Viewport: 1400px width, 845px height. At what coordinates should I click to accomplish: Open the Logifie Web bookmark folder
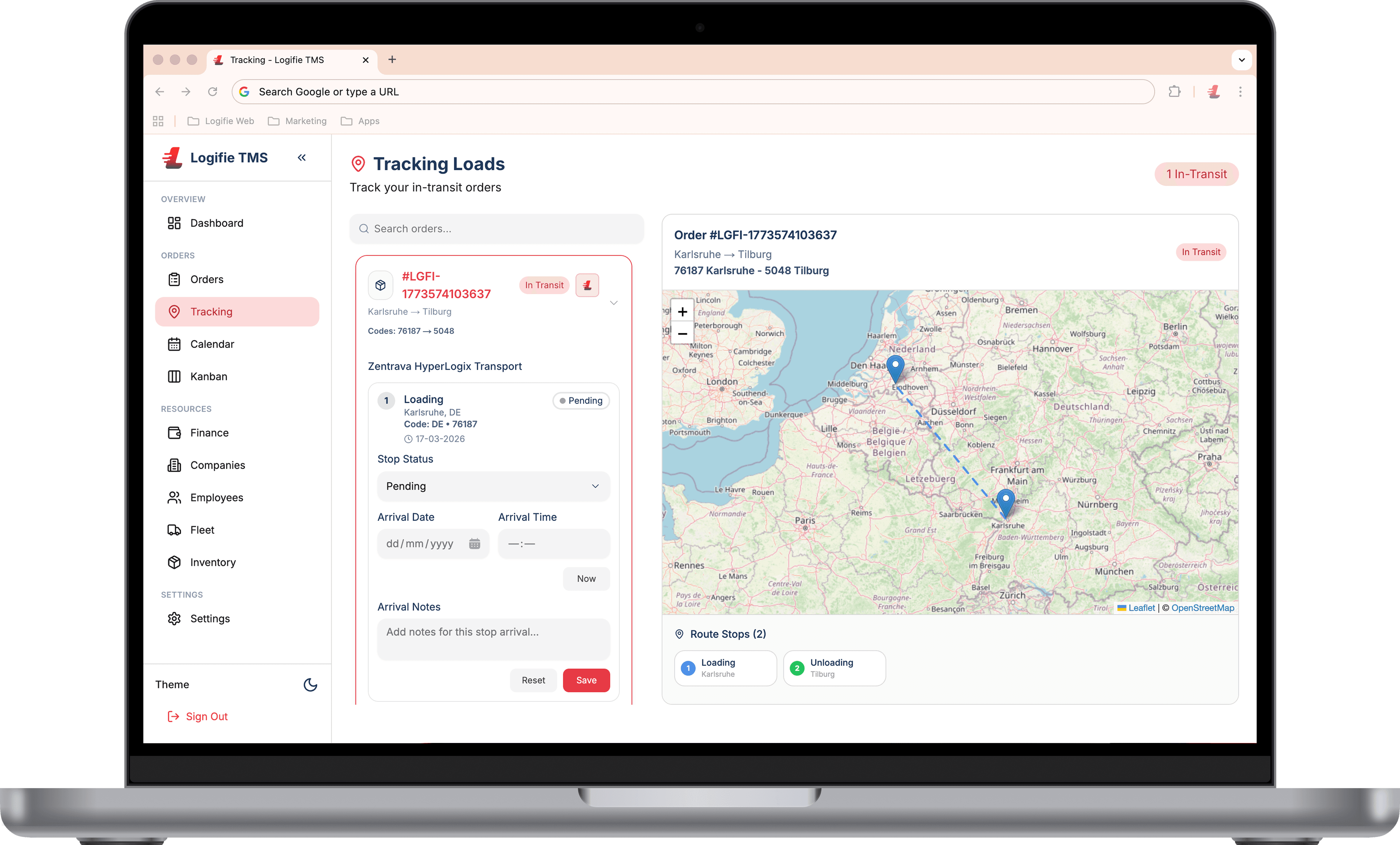(x=221, y=121)
